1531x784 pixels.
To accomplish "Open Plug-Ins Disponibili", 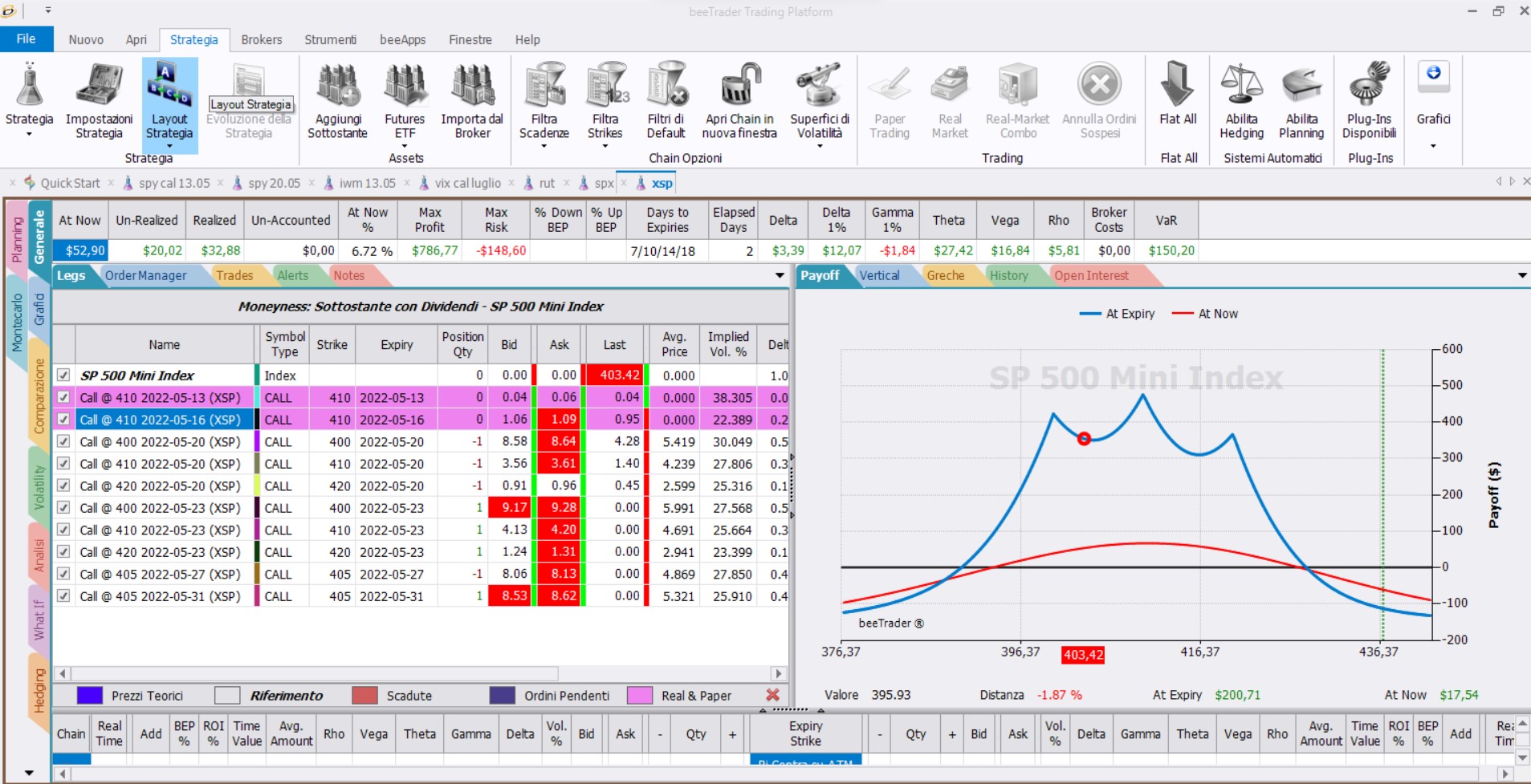I will coord(1369,85).
